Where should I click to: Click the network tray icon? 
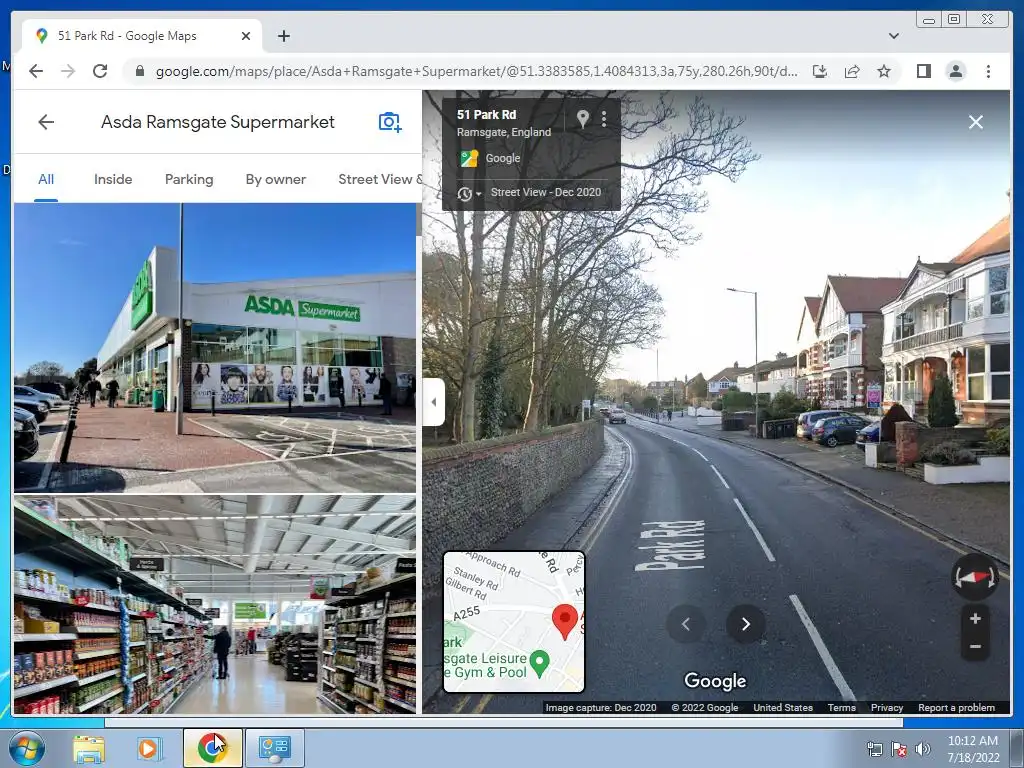point(874,750)
